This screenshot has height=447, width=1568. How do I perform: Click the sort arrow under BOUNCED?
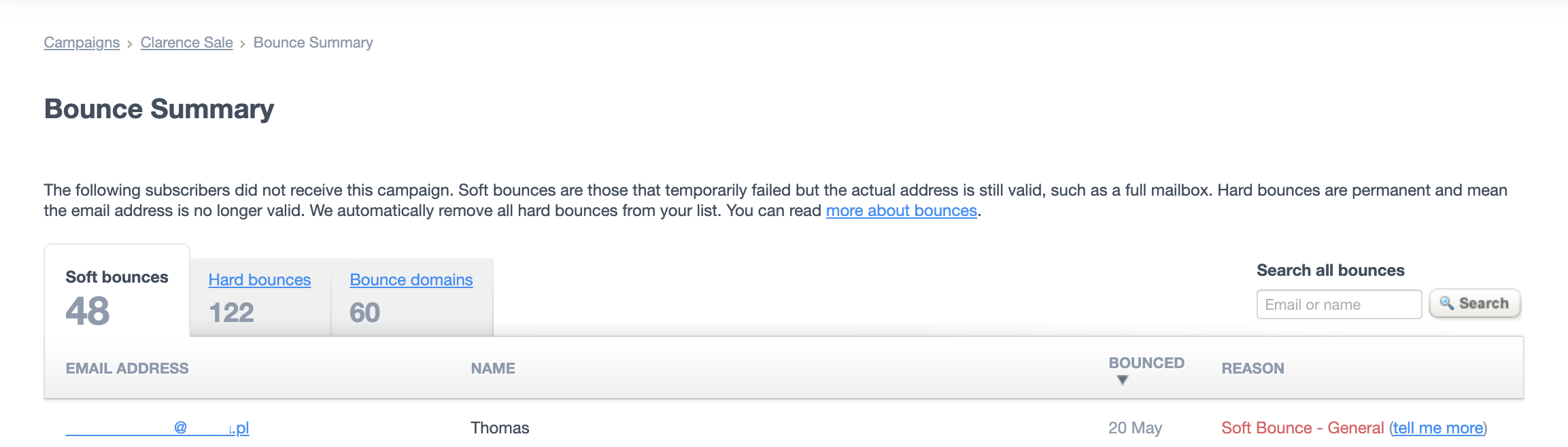[x=1123, y=380]
